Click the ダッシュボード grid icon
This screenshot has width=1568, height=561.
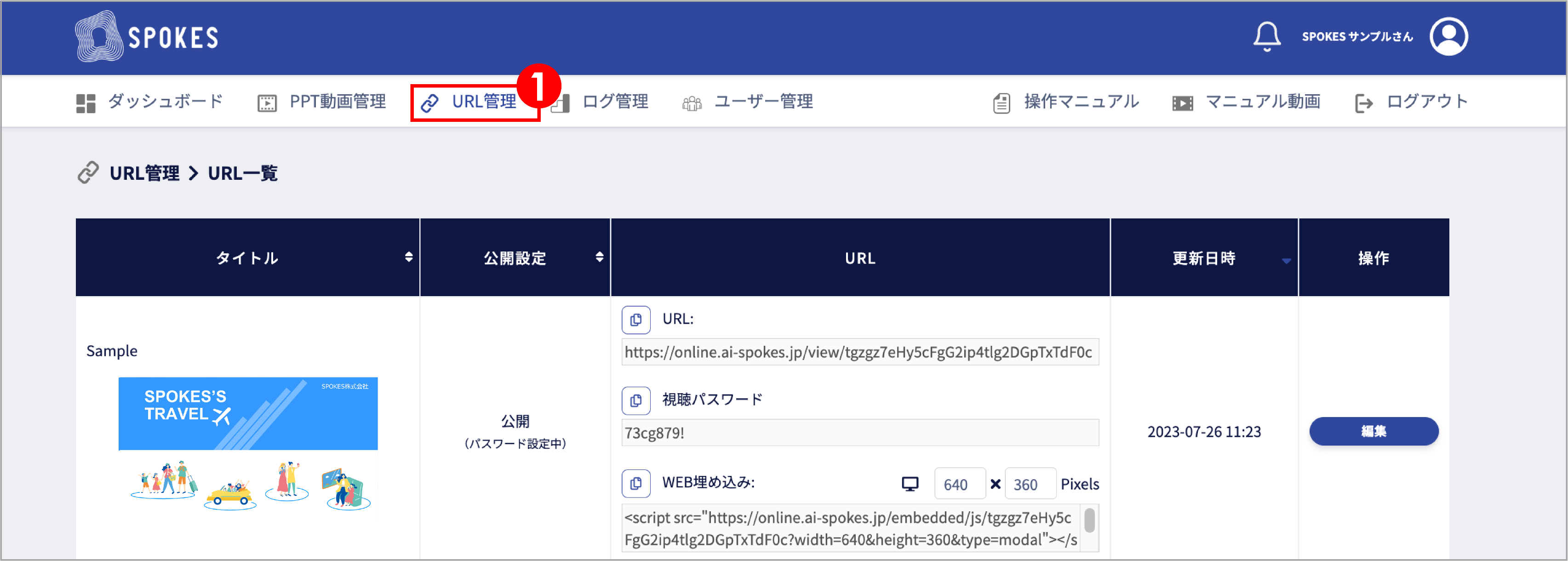point(86,103)
